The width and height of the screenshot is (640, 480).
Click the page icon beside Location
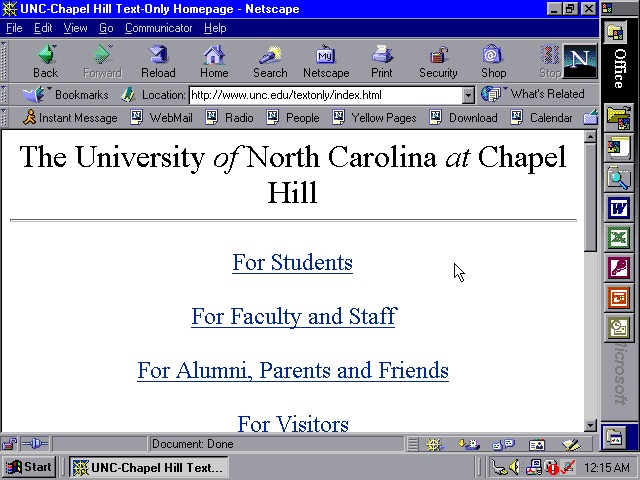pos(128,95)
